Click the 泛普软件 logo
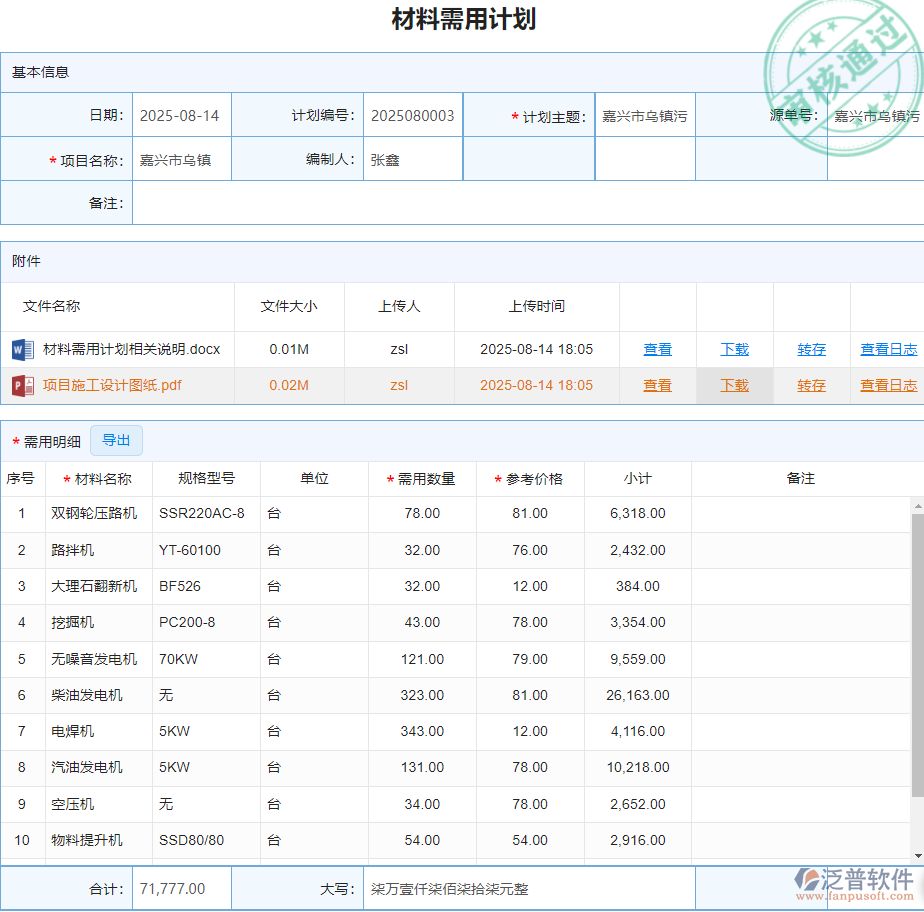This screenshot has height=912, width=924. click(854, 884)
